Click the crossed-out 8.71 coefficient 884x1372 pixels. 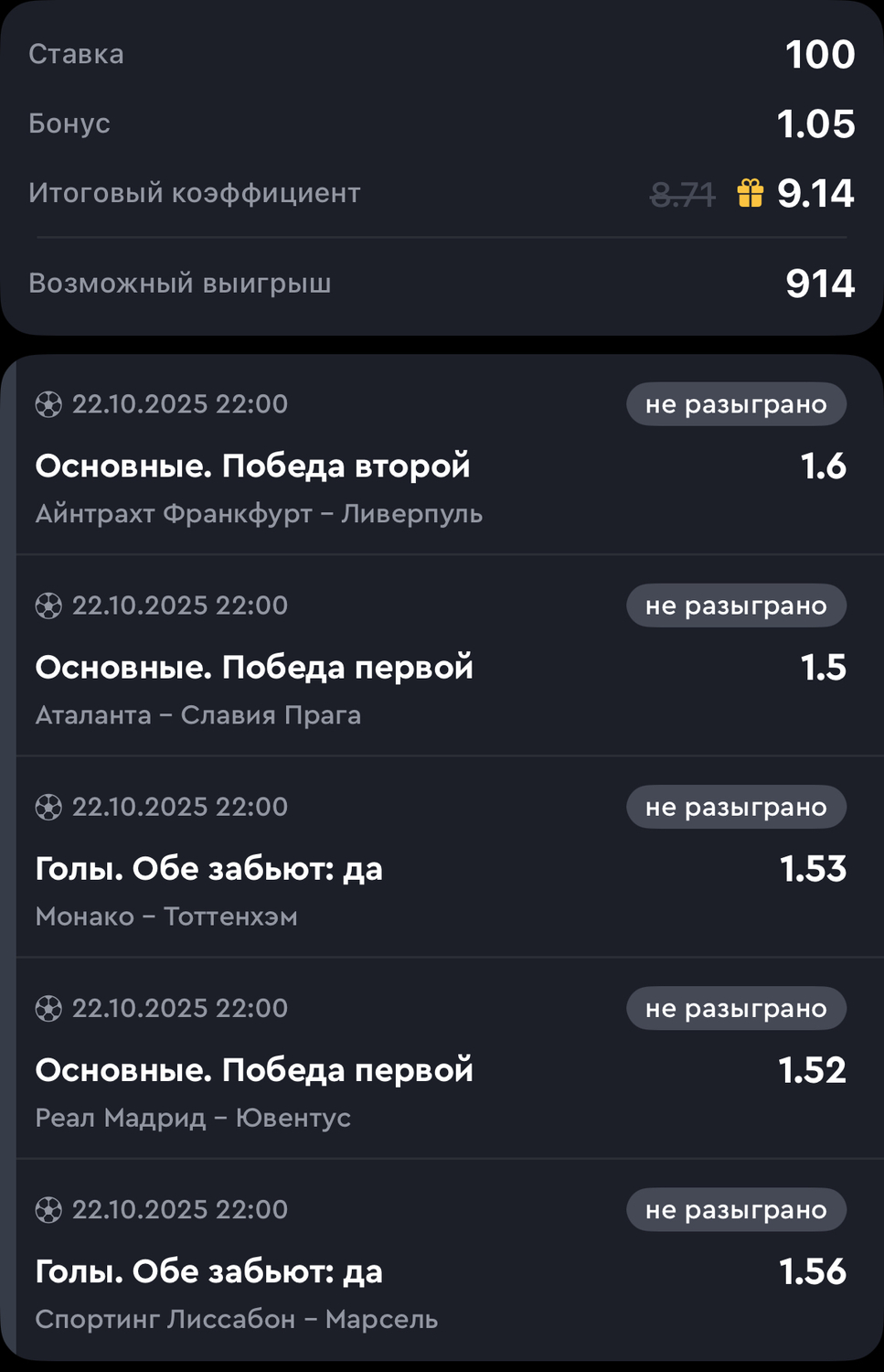682,194
